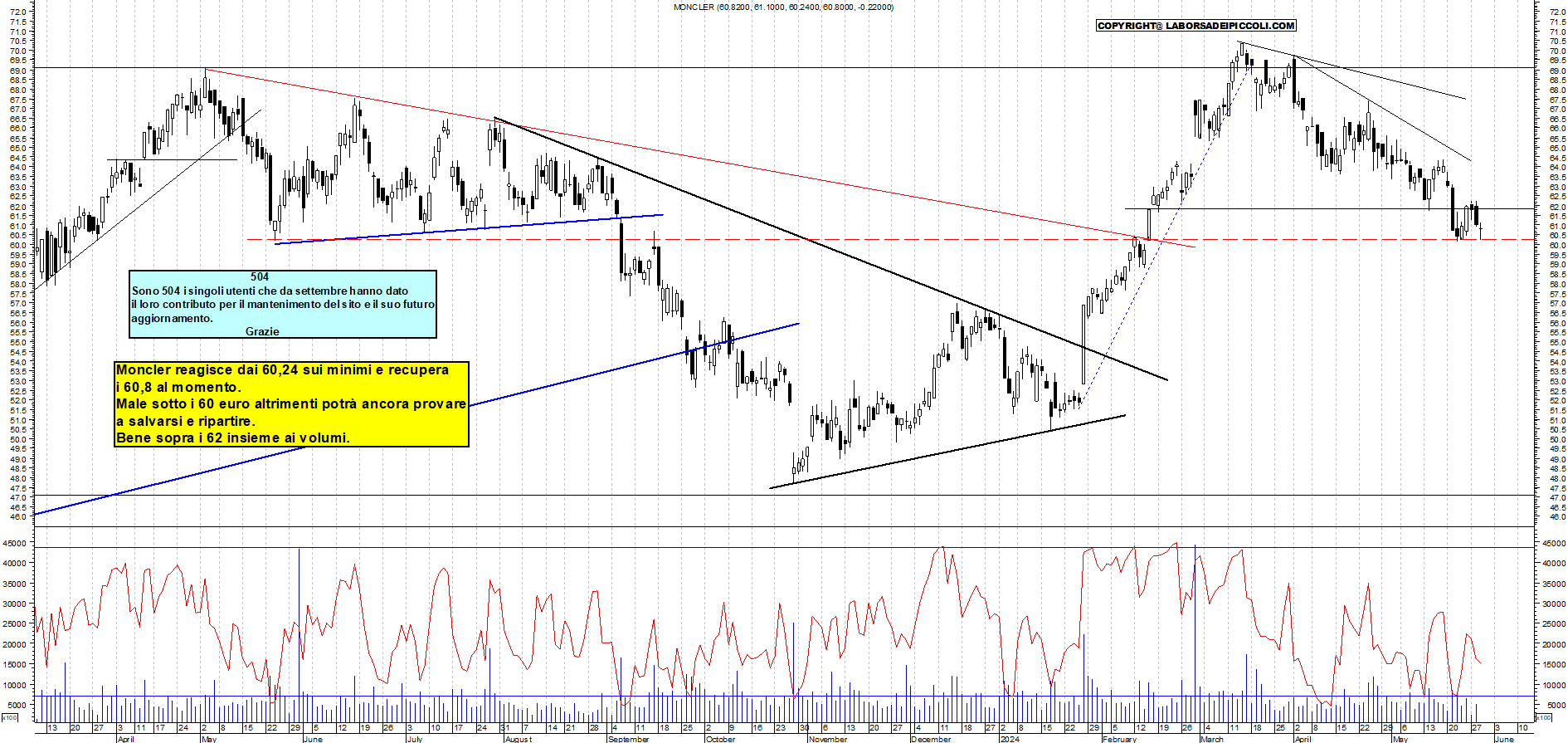Click line 'Male sotto i 60 euro altrimenti'
This screenshot has height=743, width=1568.
(x=290, y=404)
